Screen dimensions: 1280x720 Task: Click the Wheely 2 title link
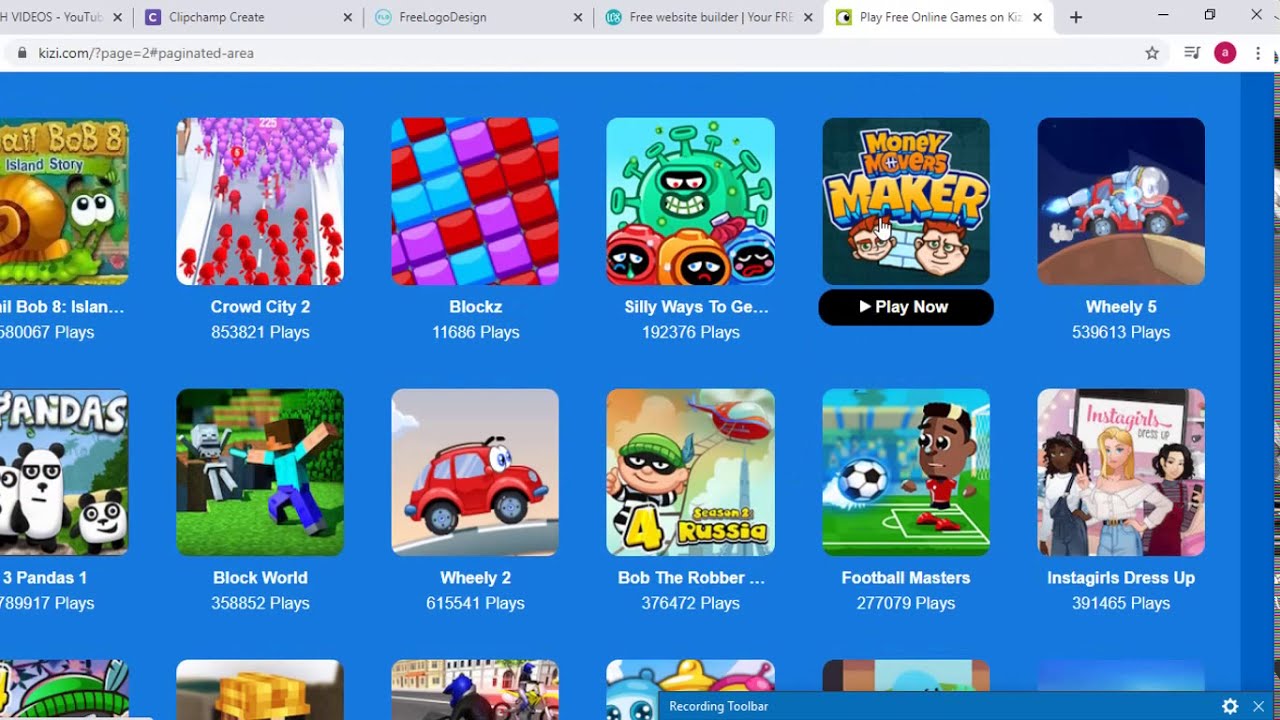[475, 578]
